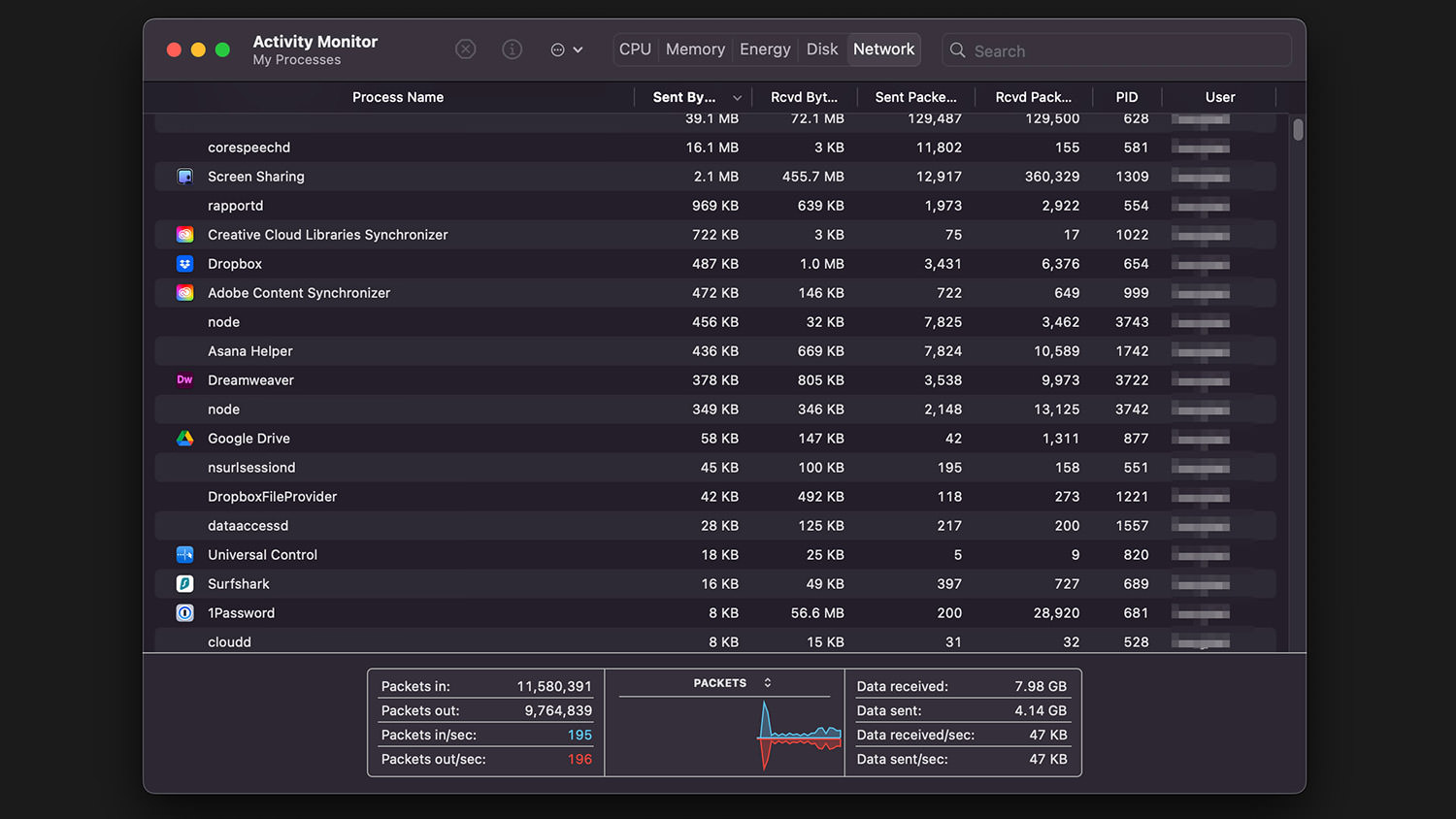Image resolution: width=1456 pixels, height=819 pixels.
Task: Click the 360,329 received packets value
Action: point(1052,177)
